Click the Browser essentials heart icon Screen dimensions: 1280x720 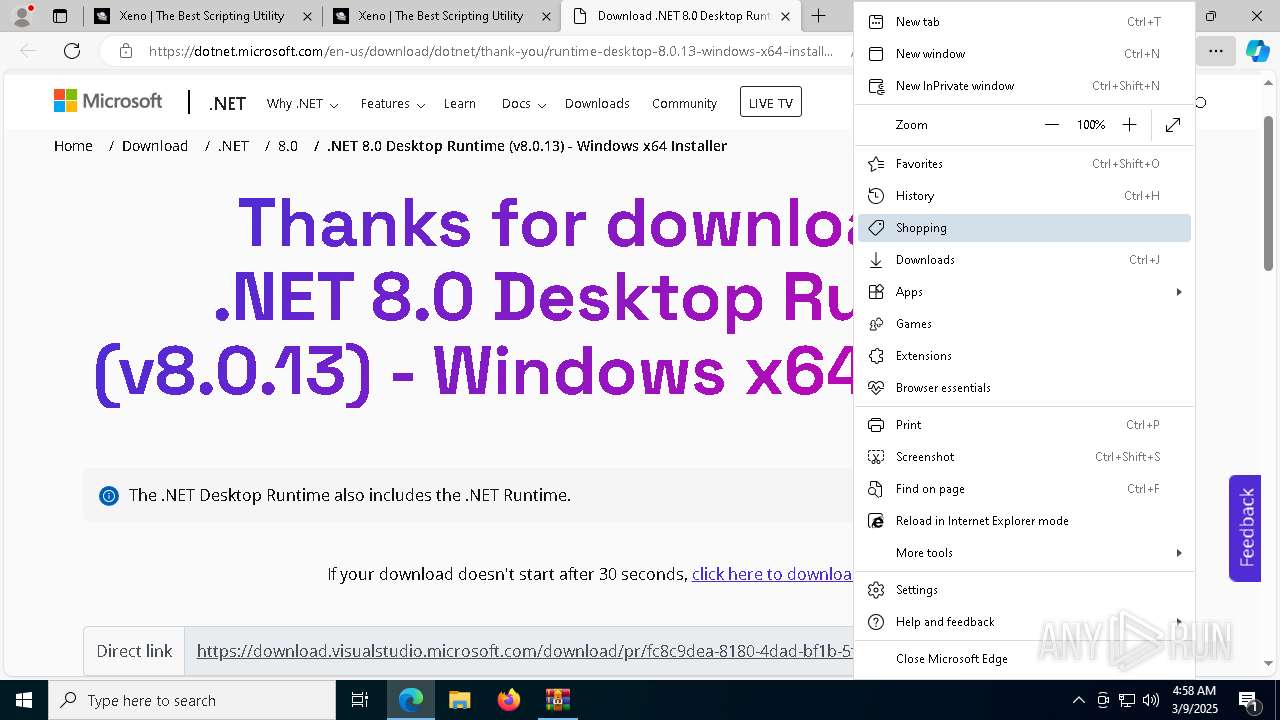coord(876,388)
